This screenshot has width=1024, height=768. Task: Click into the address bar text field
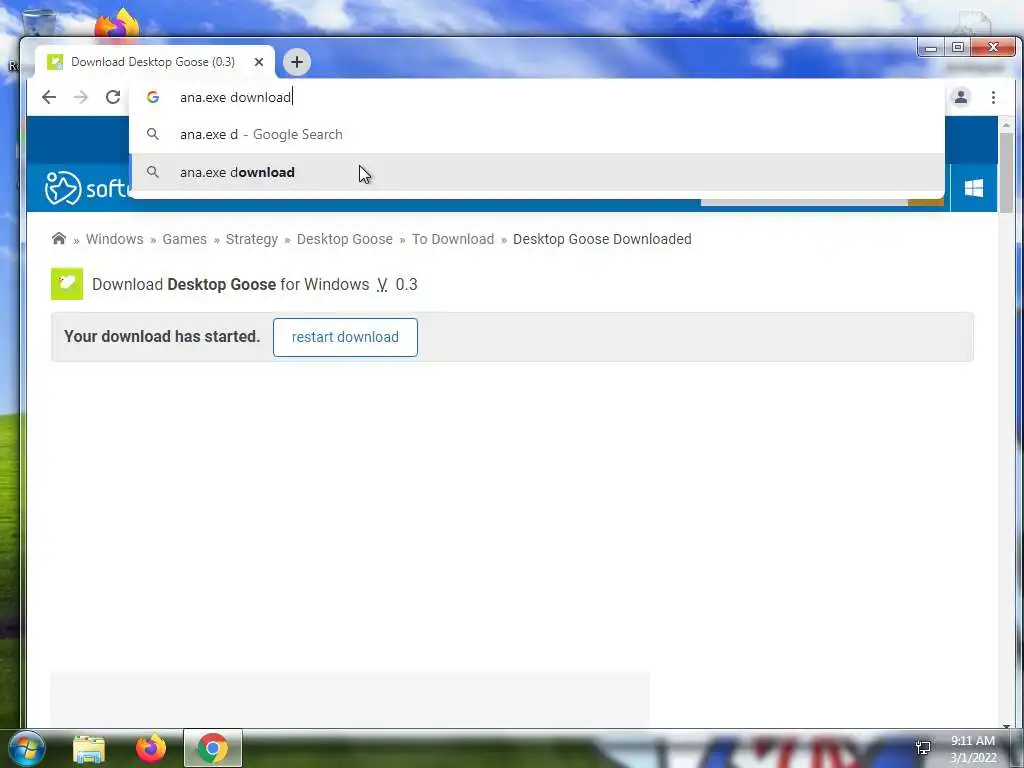(x=536, y=97)
